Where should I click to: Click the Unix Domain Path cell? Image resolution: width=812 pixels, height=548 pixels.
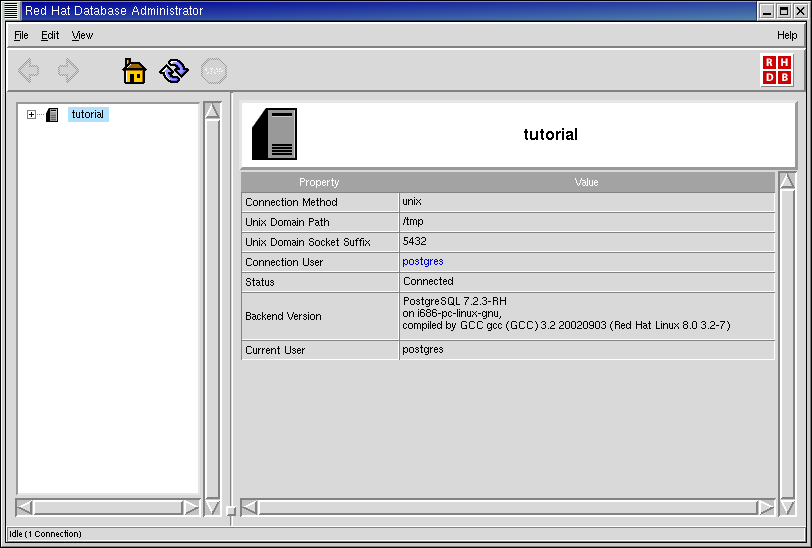320,222
